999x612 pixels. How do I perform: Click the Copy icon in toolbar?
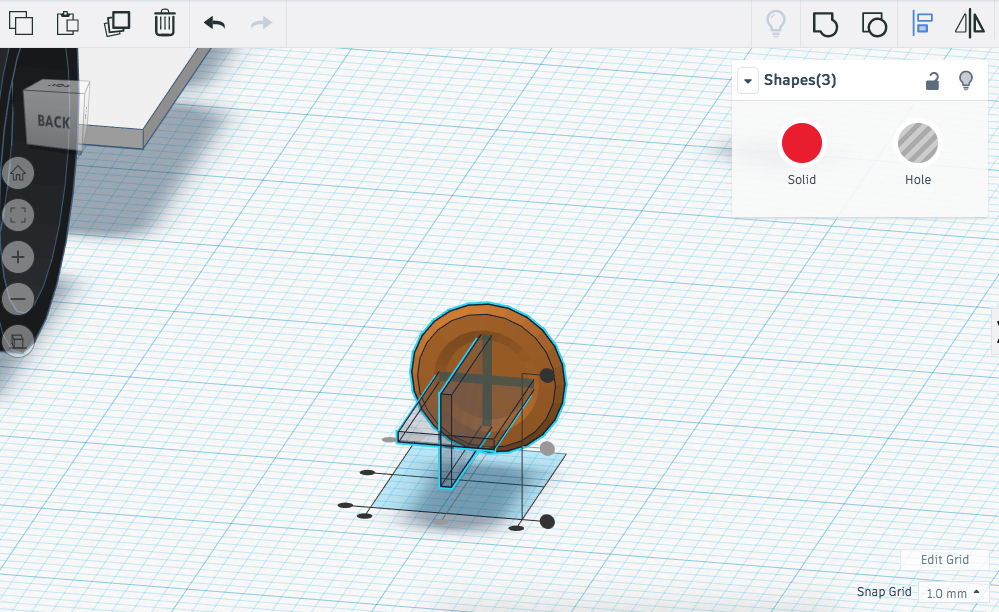(x=21, y=23)
